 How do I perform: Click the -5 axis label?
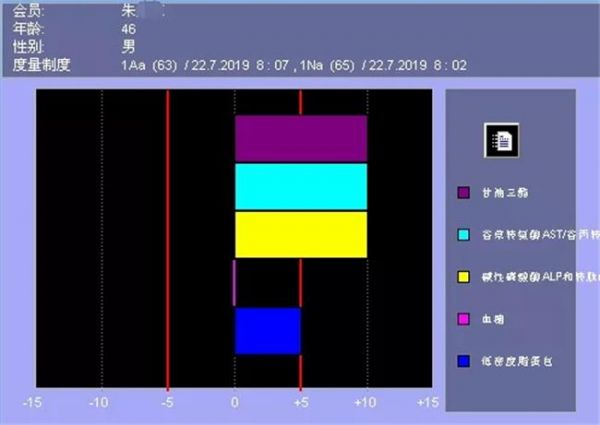[x=166, y=402]
